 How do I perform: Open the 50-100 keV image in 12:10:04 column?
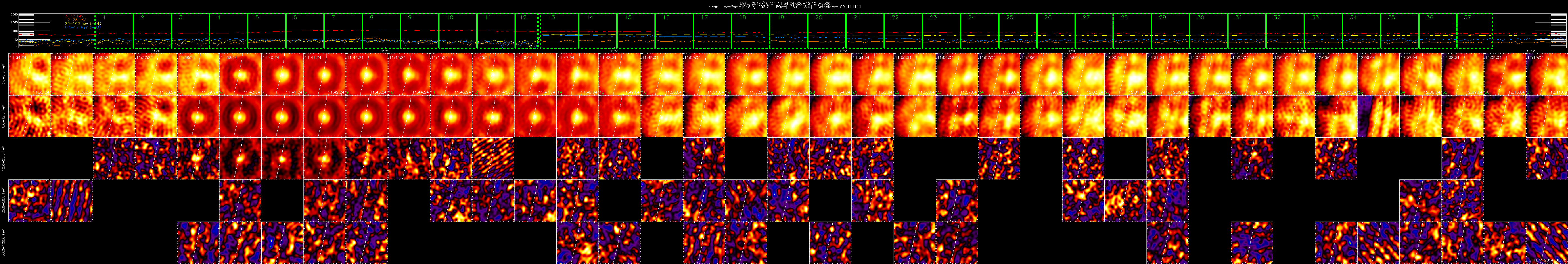[1547, 242]
